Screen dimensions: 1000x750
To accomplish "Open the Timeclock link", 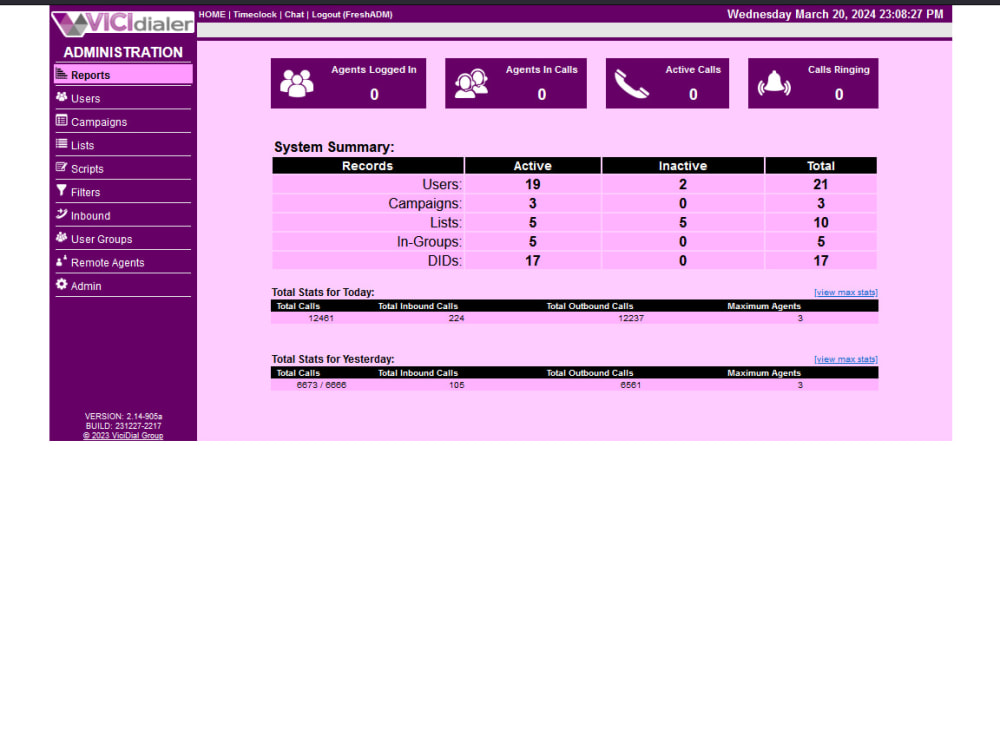I will tap(254, 14).
